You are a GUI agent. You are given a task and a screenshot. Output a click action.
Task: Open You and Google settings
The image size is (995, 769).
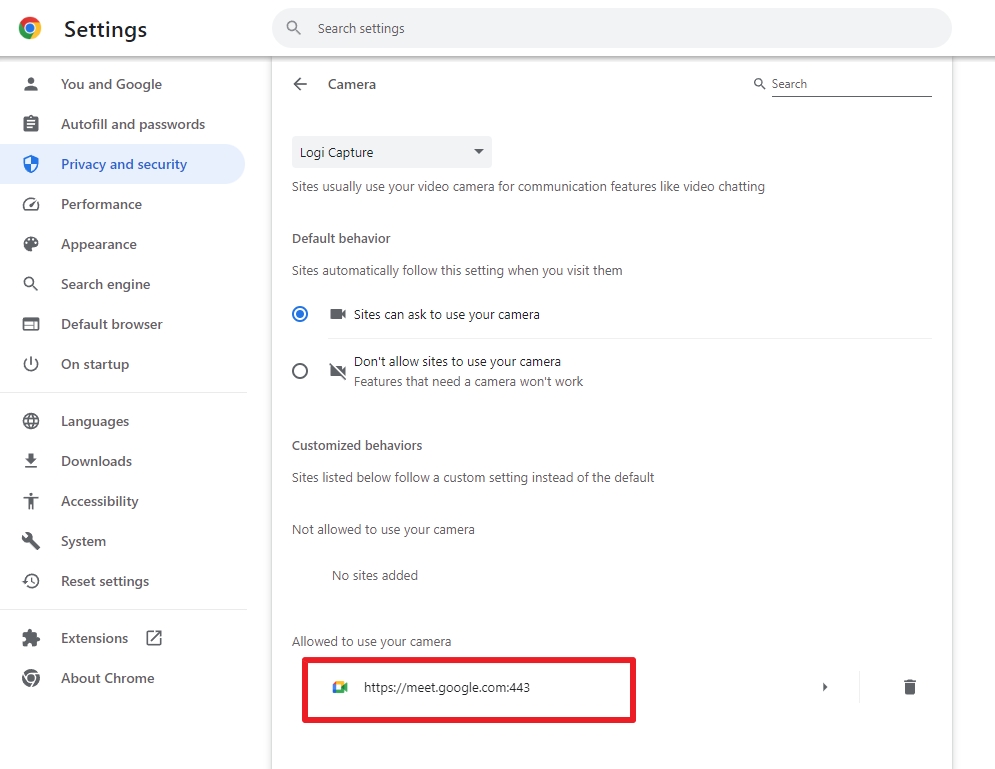coord(111,84)
